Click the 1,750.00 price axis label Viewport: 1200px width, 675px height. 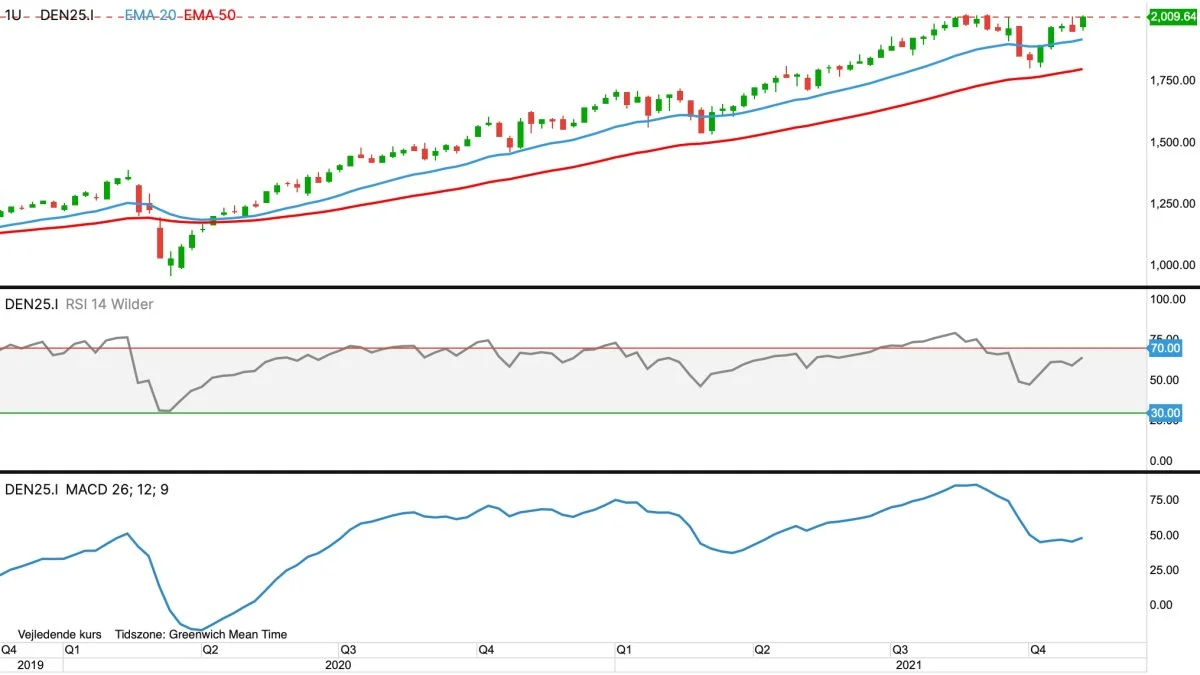click(x=1174, y=80)
